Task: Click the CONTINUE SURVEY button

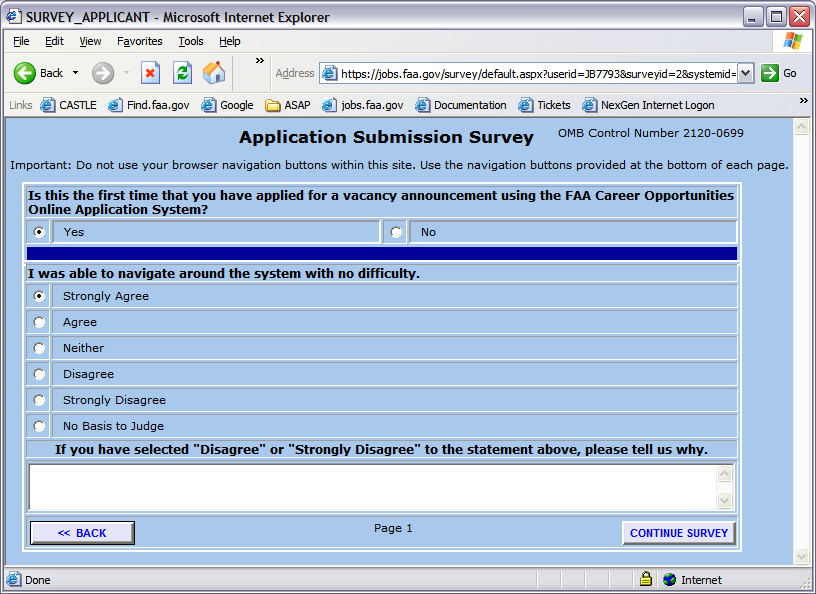Action: [678, 533]
